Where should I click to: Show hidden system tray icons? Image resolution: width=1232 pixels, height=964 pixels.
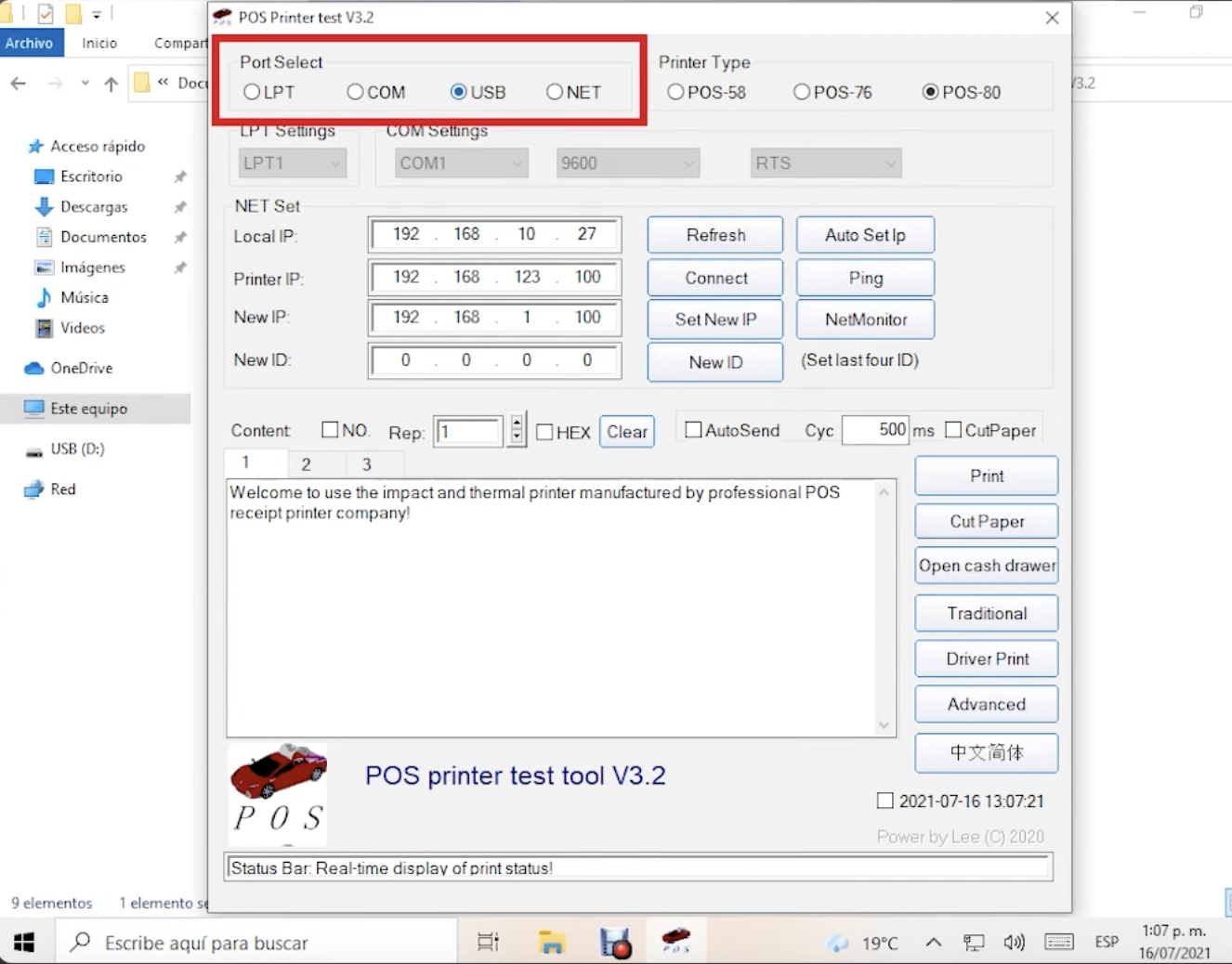934,943
